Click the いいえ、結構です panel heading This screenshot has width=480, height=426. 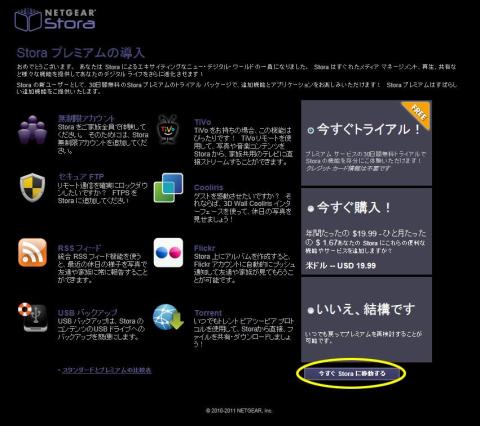pos(366,310)
